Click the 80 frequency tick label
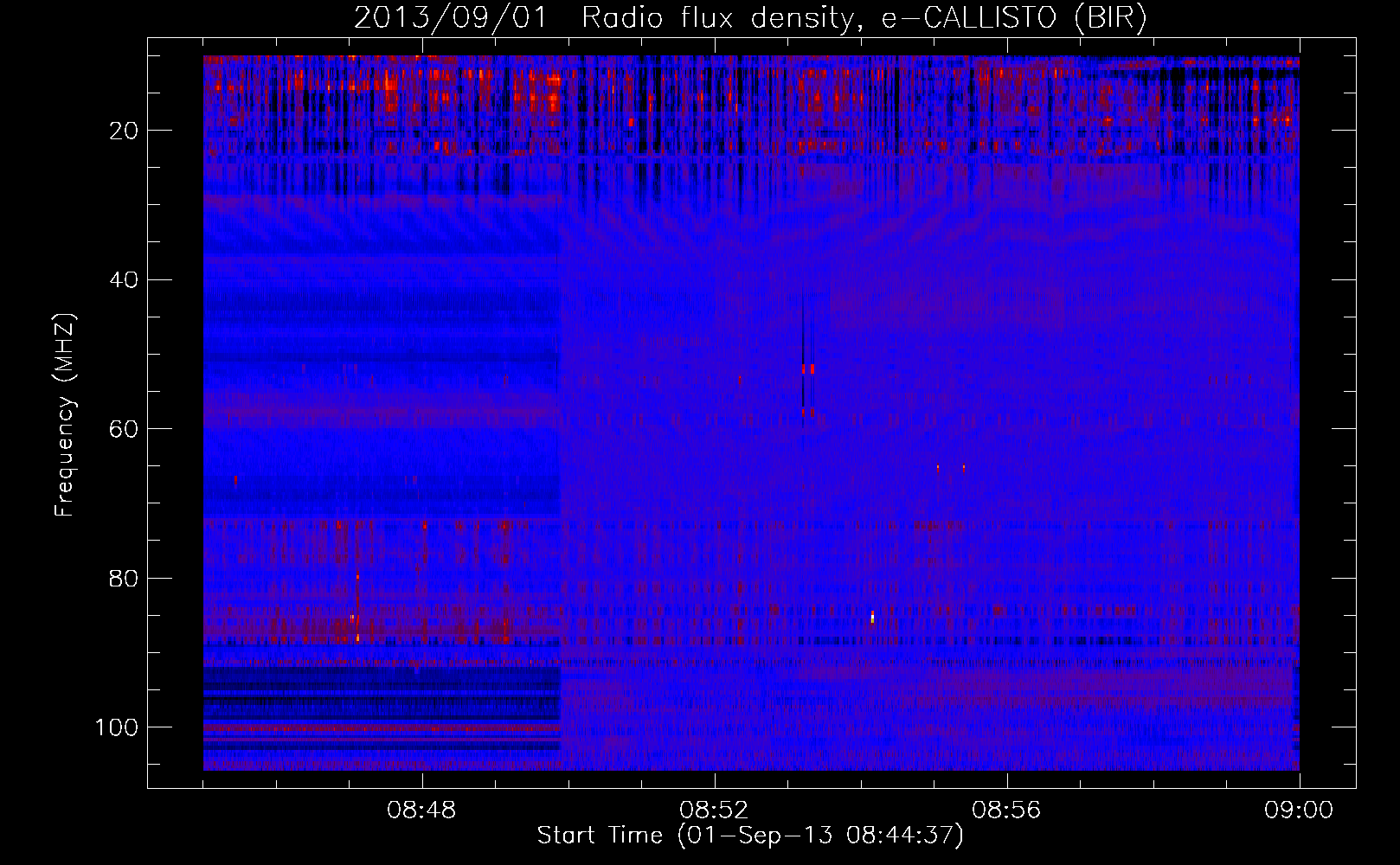This screenshot has height=865, width=1400. 125,579
